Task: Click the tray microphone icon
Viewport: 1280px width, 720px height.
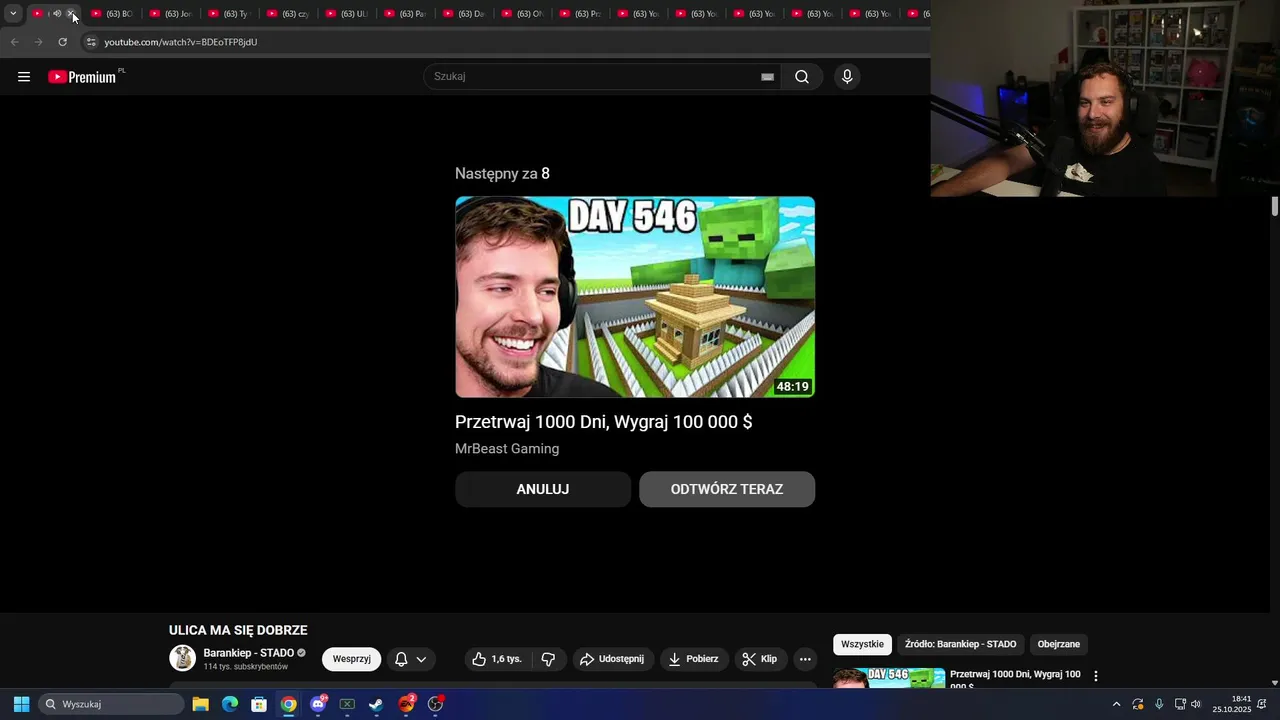Action: 1159,704
